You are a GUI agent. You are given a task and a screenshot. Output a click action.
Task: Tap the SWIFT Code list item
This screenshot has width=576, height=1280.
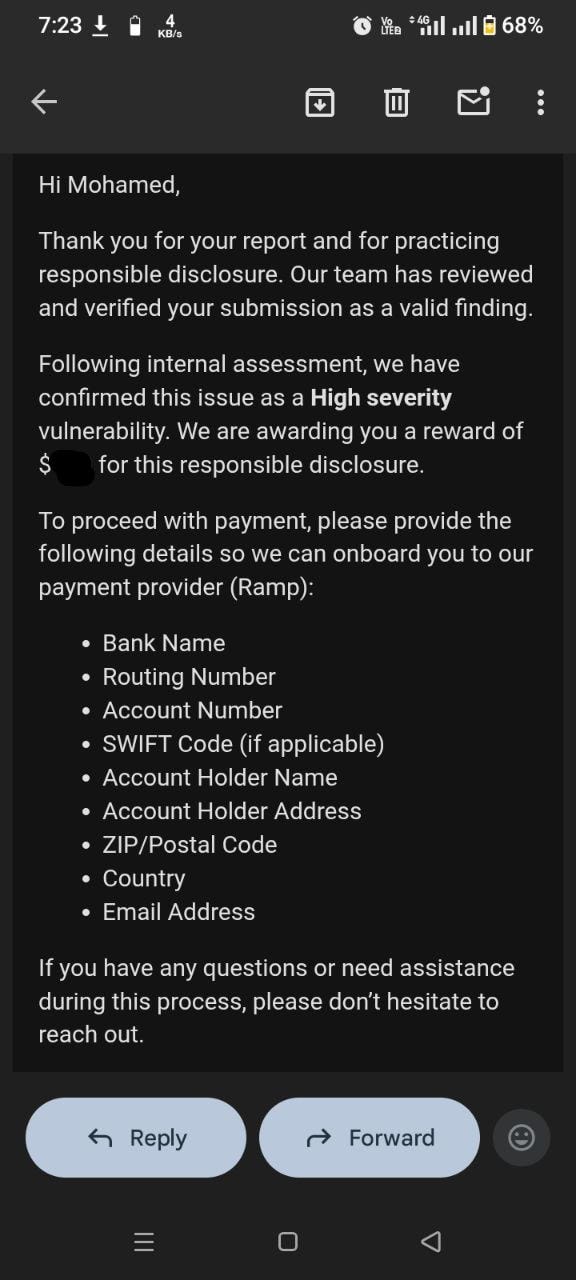(243, 744)
